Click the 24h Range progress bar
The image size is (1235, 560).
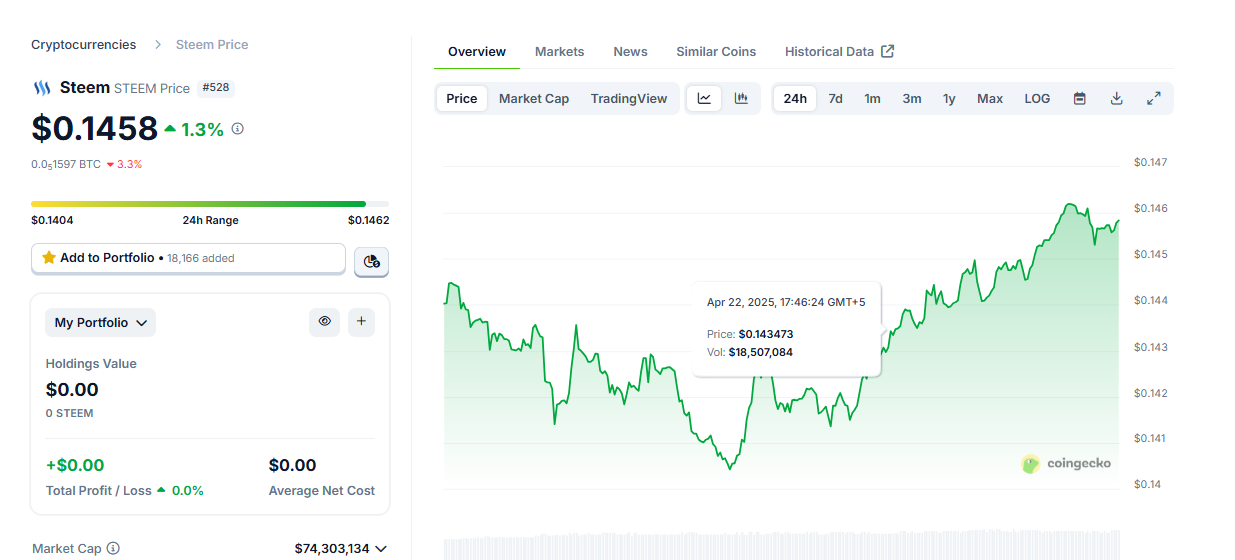[210, 204]
